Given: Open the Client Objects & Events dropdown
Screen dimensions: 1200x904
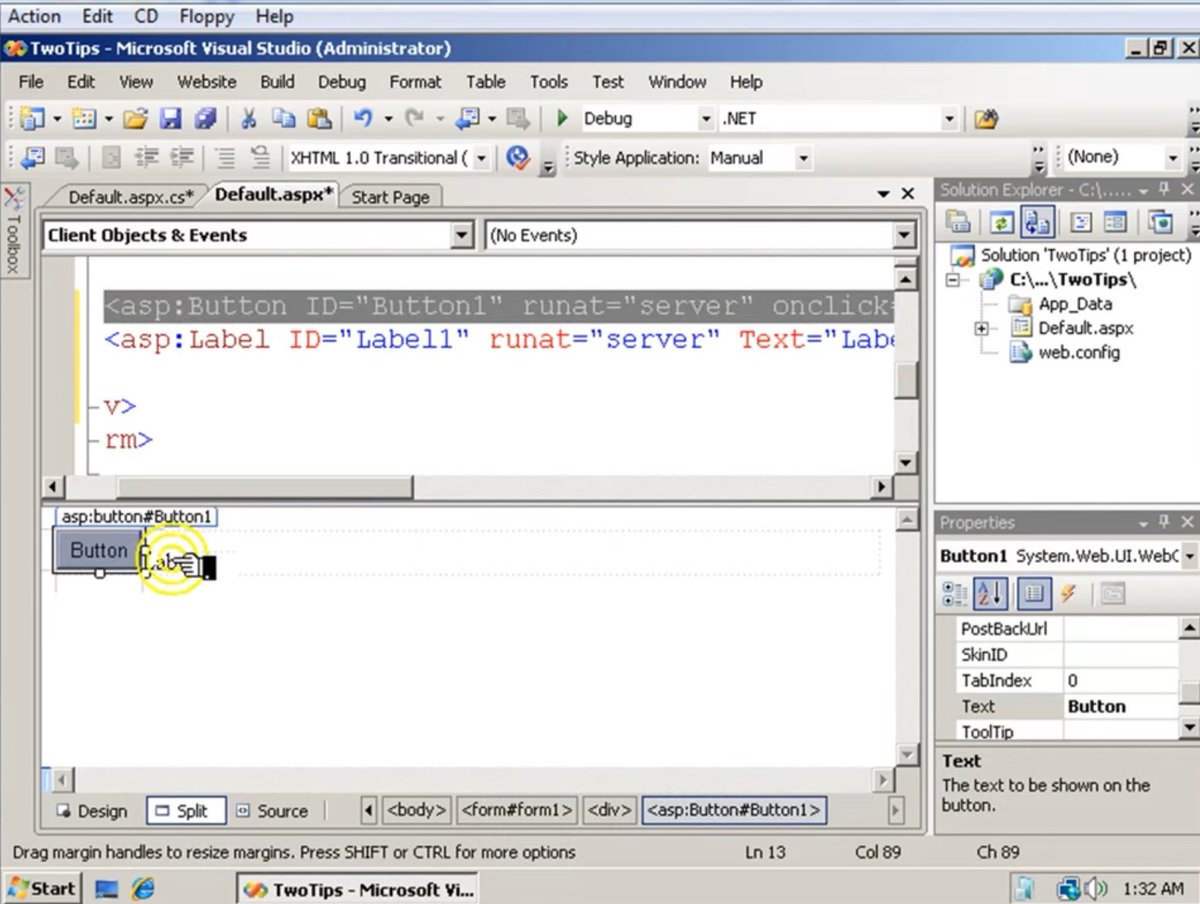Looking at the screenshot, I should pos(461,236).
